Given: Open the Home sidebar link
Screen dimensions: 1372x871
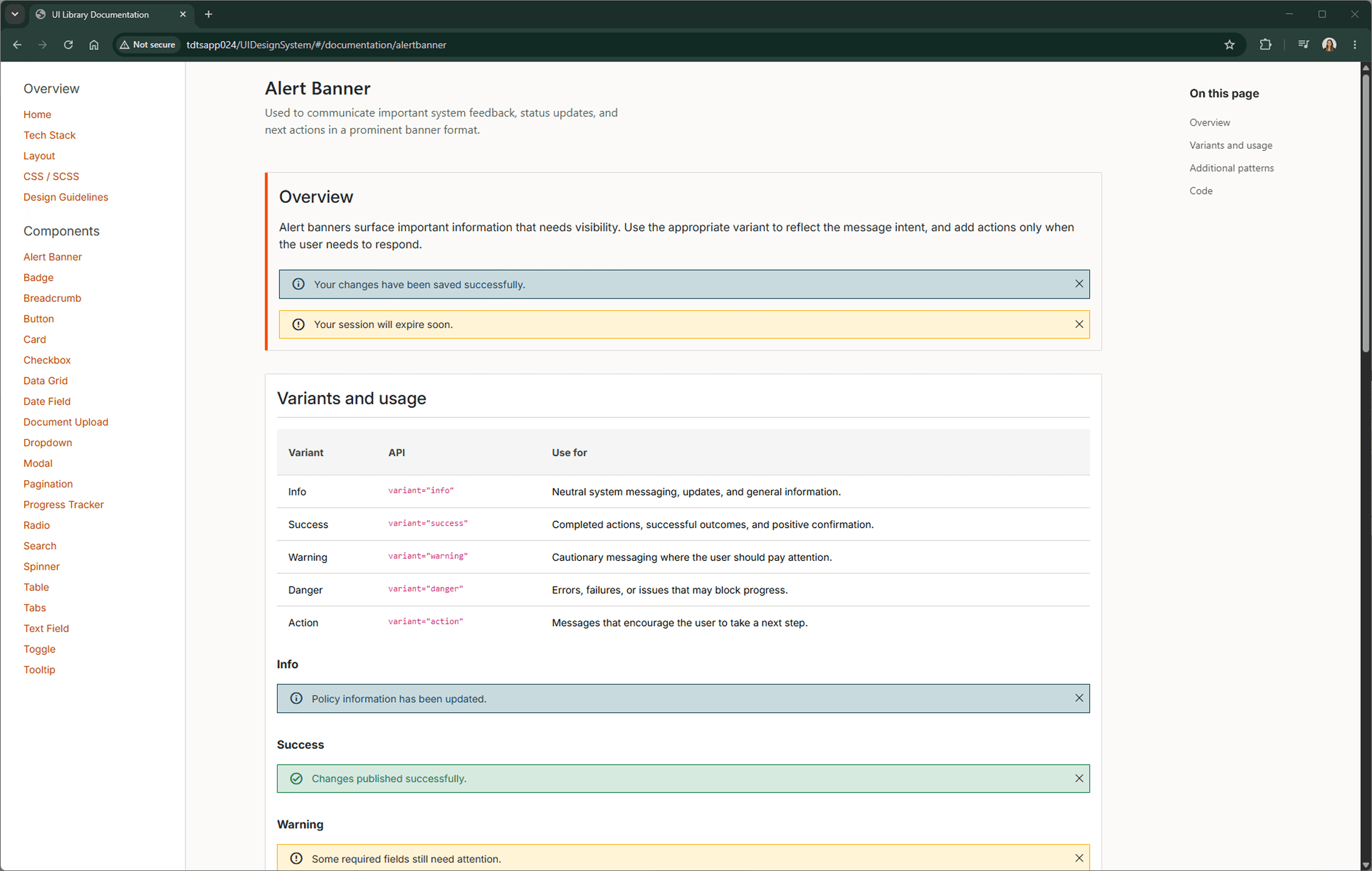Looking at the screenshot, I should pyautogui.click(x=37, y=115).
